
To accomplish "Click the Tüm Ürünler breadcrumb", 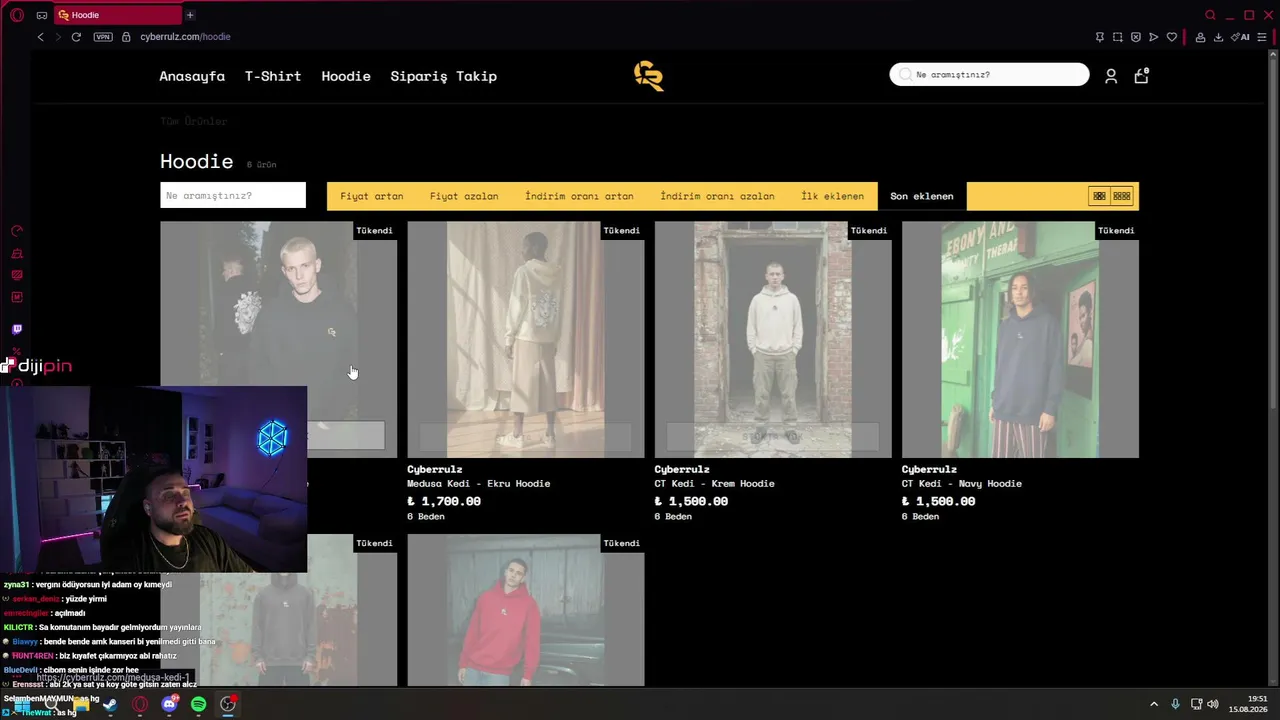I will click(x=194, y=121).
